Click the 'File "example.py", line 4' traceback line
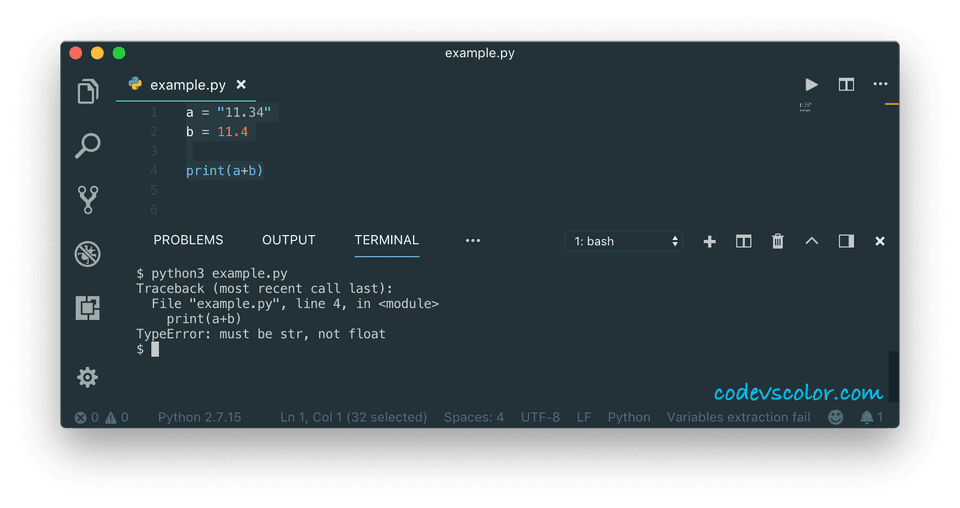 (295, 304)
